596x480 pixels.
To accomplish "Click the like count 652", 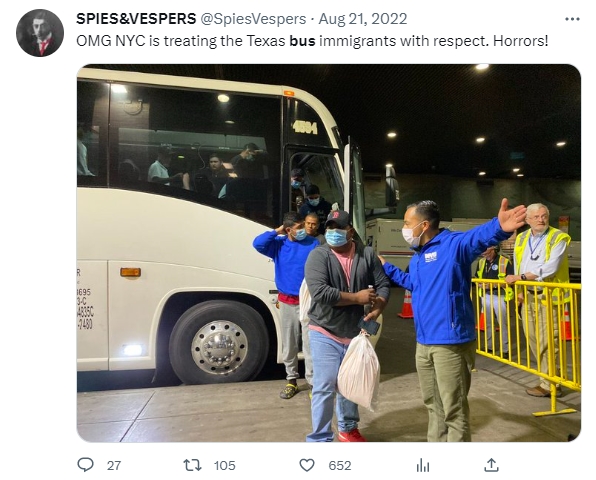I will [340, 466].
